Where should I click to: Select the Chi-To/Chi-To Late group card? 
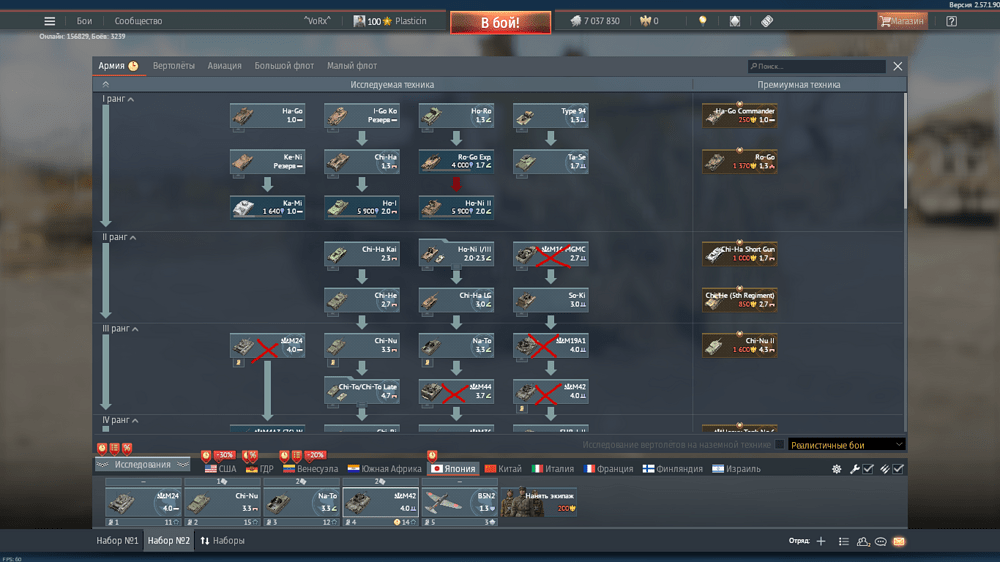(362, 391)
